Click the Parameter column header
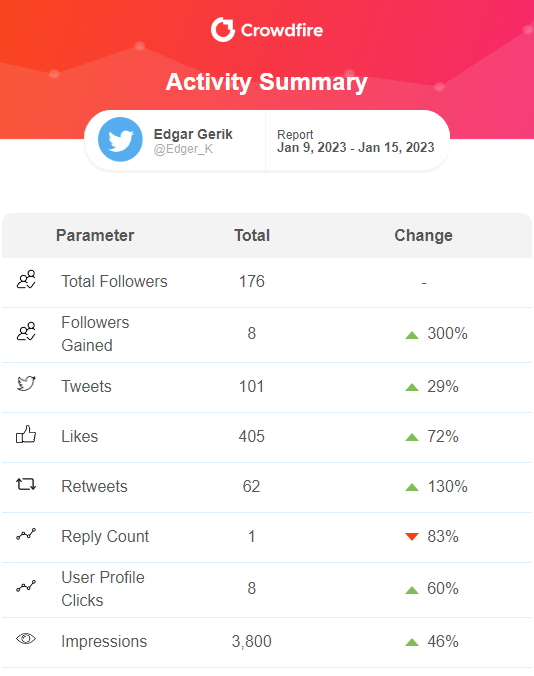534x676 pixels. [95, 235]
